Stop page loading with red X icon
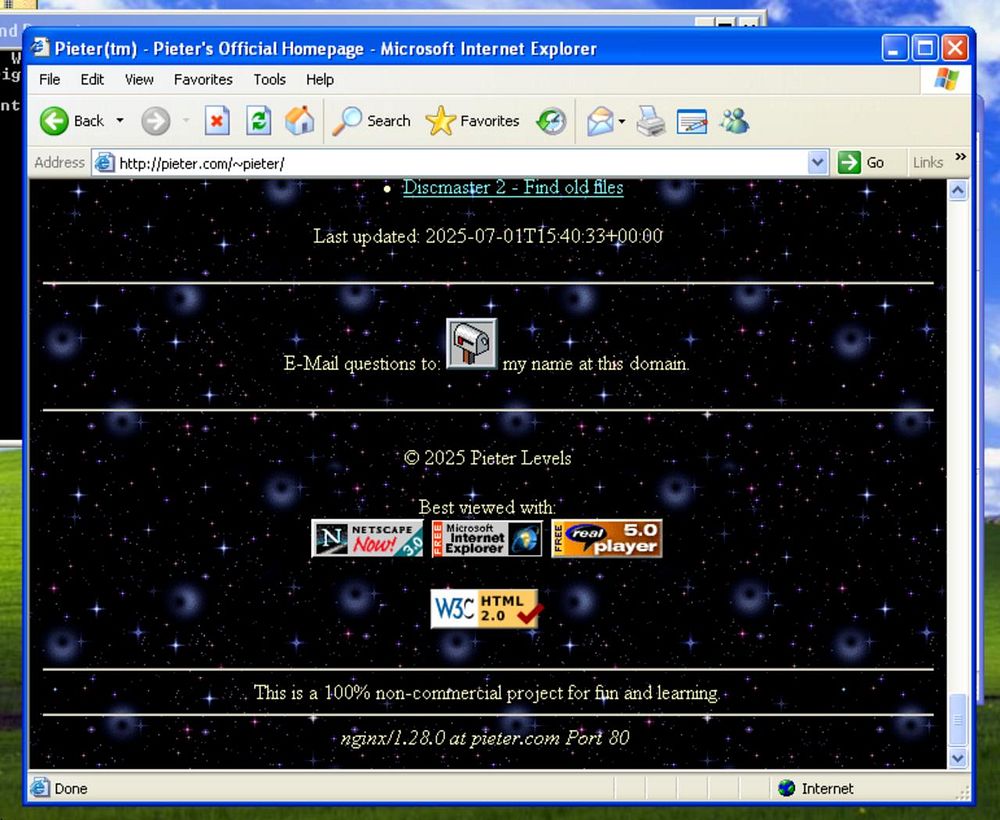1000x820 pixels. tap(217, 121)
